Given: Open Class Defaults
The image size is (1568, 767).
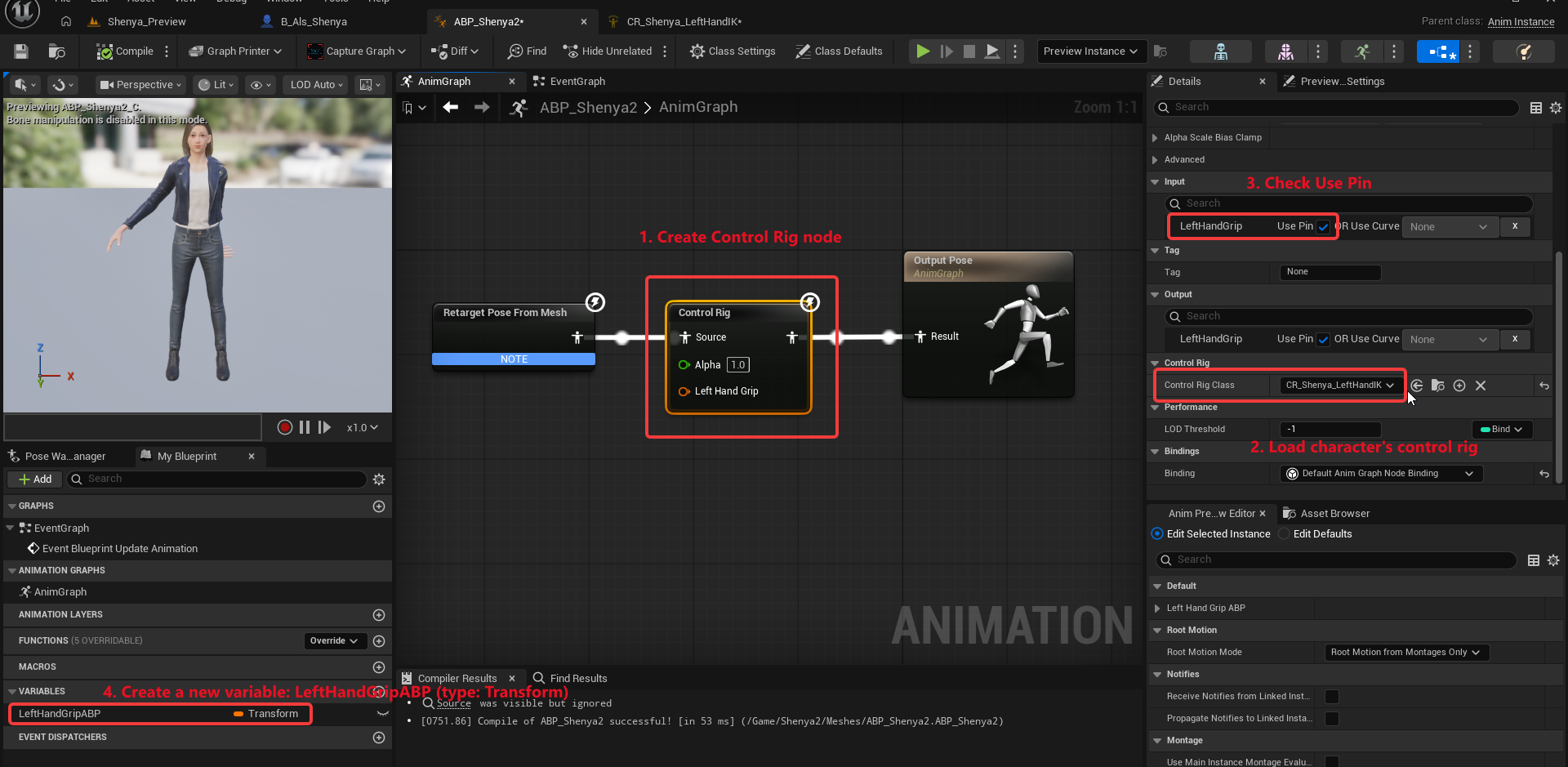Looking at the screenshot, I should coord(839,51).
